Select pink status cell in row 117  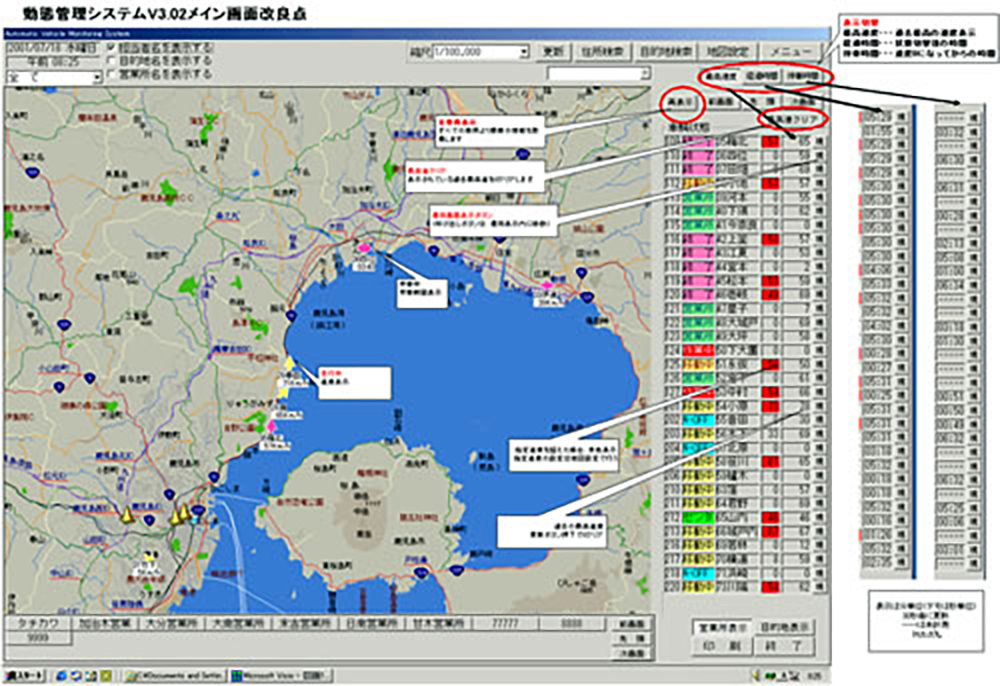698,253
